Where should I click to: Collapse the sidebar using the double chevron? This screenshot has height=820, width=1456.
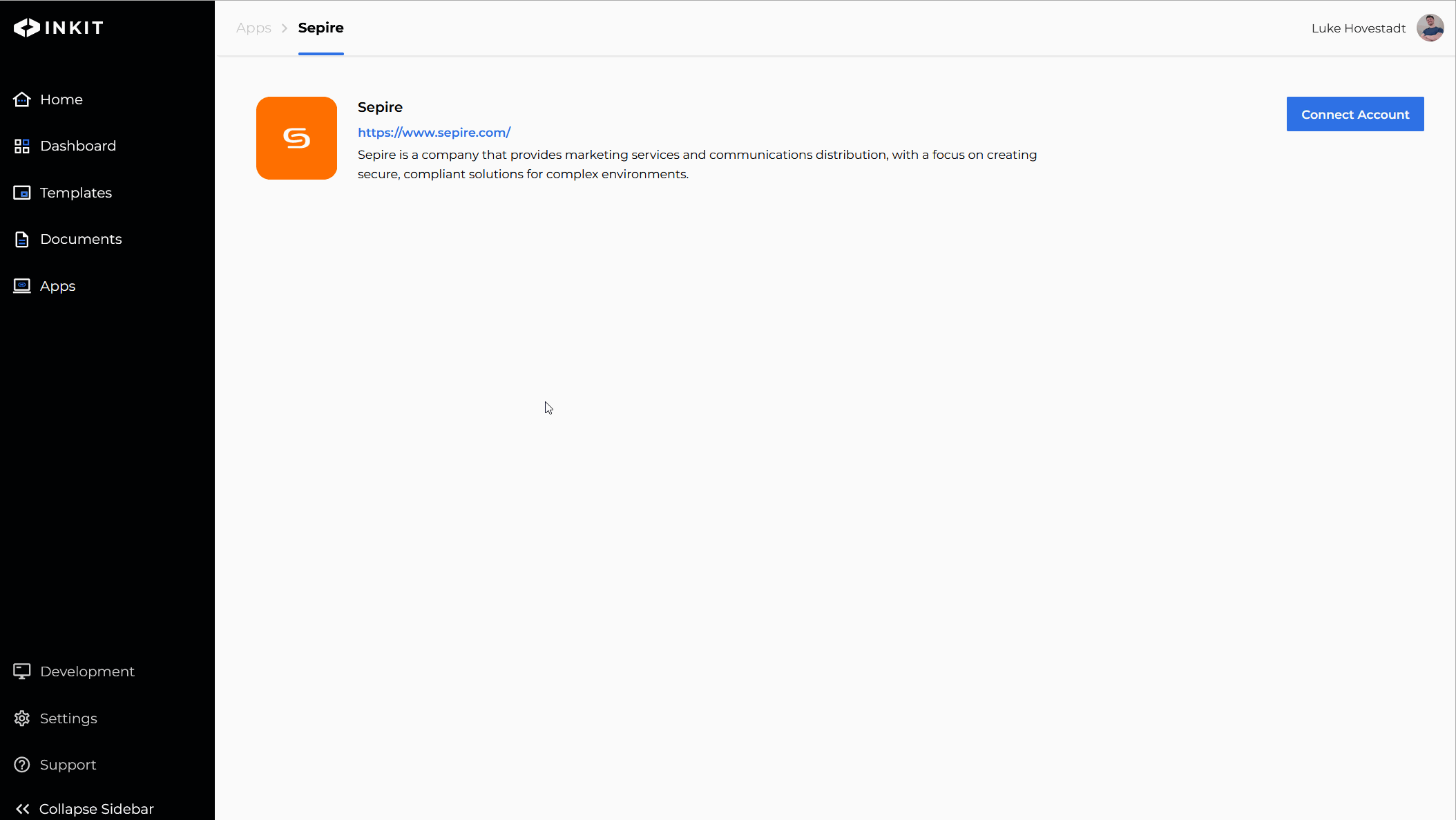click(x=23, y=809)
